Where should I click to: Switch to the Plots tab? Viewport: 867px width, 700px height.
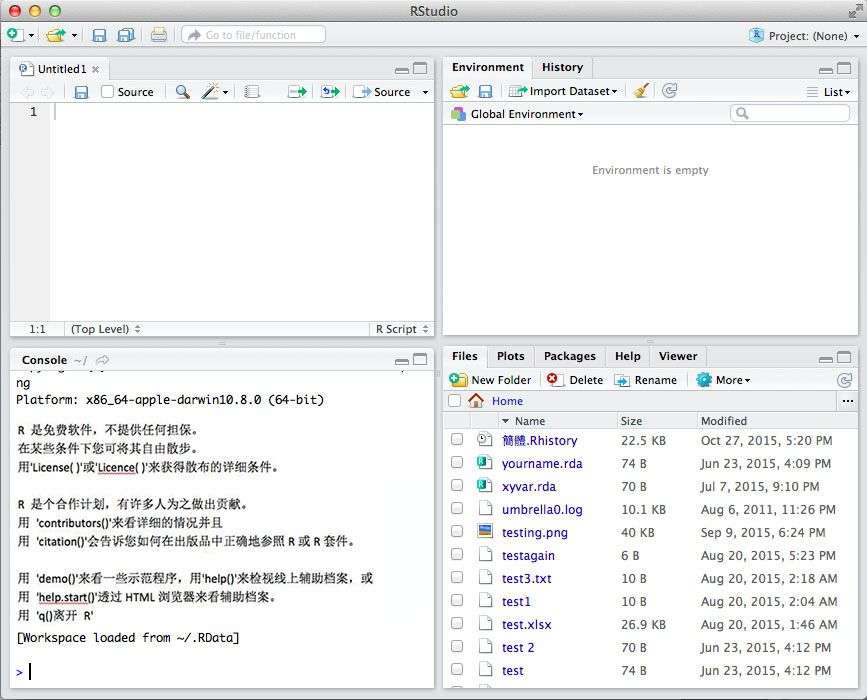pyautogui.click(x=510, y=356)
